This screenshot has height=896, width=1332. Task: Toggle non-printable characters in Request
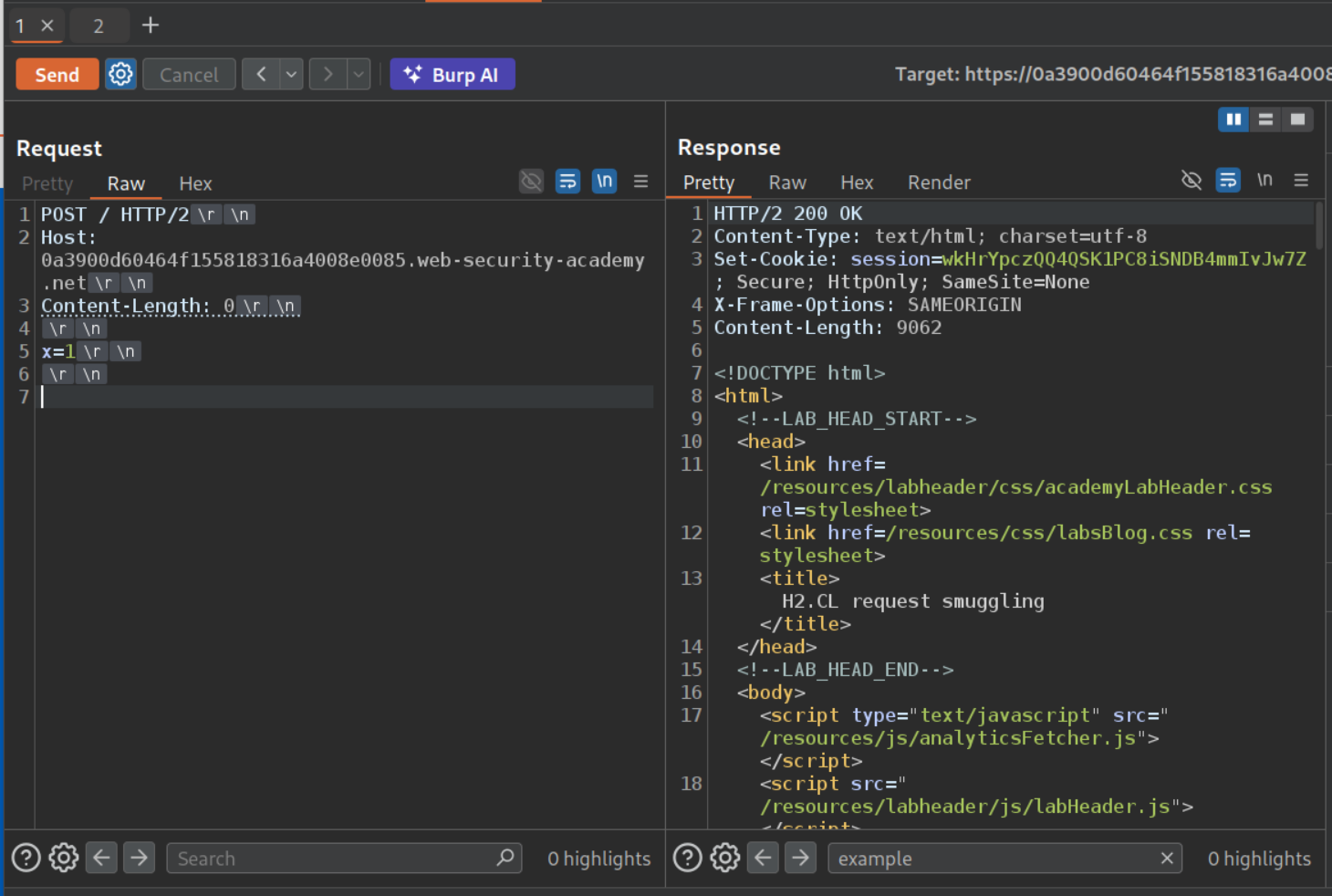point(604,182)
